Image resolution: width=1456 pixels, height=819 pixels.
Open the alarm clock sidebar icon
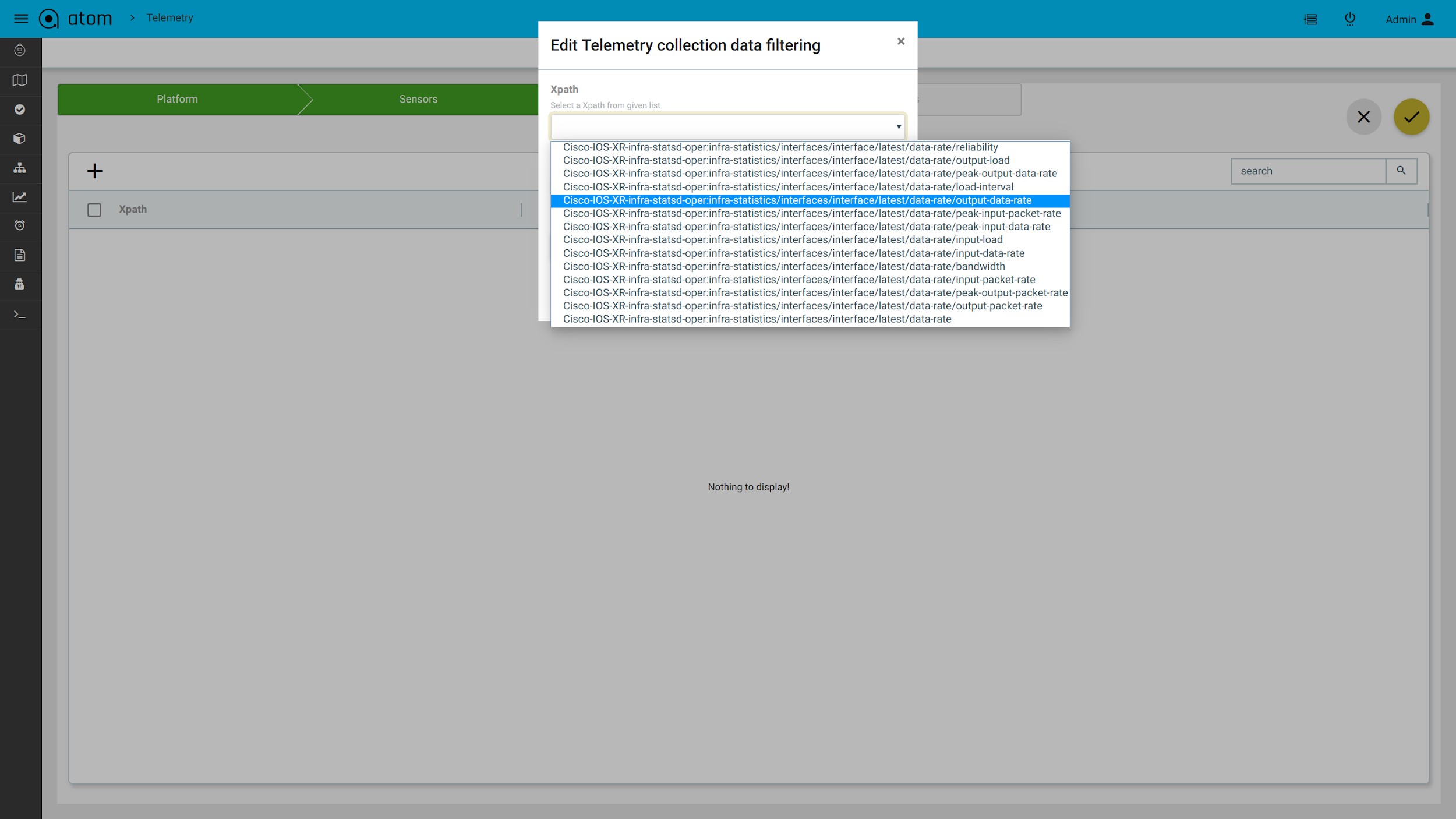point(20,225)
